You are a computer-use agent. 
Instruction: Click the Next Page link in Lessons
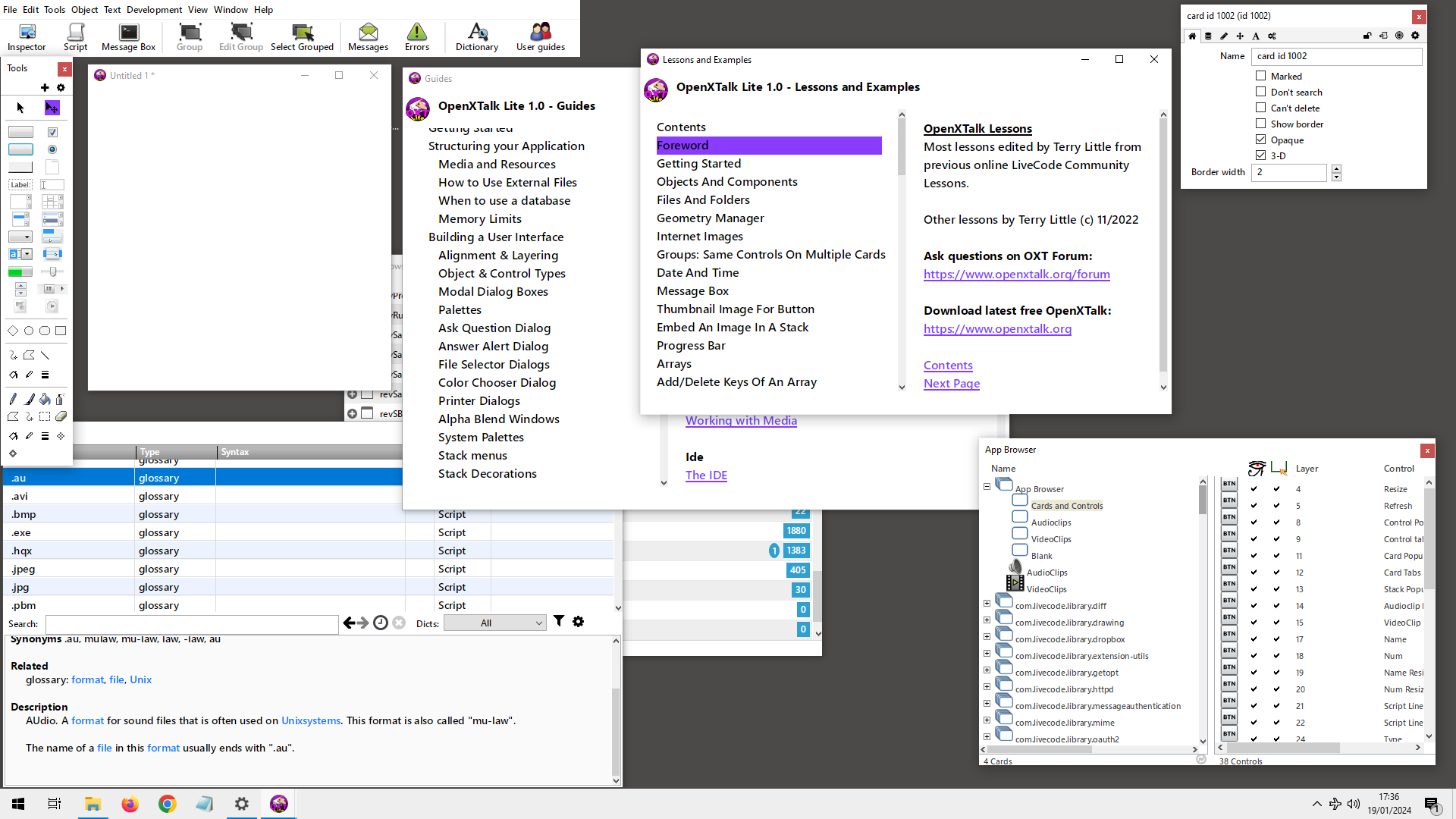[951, 383]
